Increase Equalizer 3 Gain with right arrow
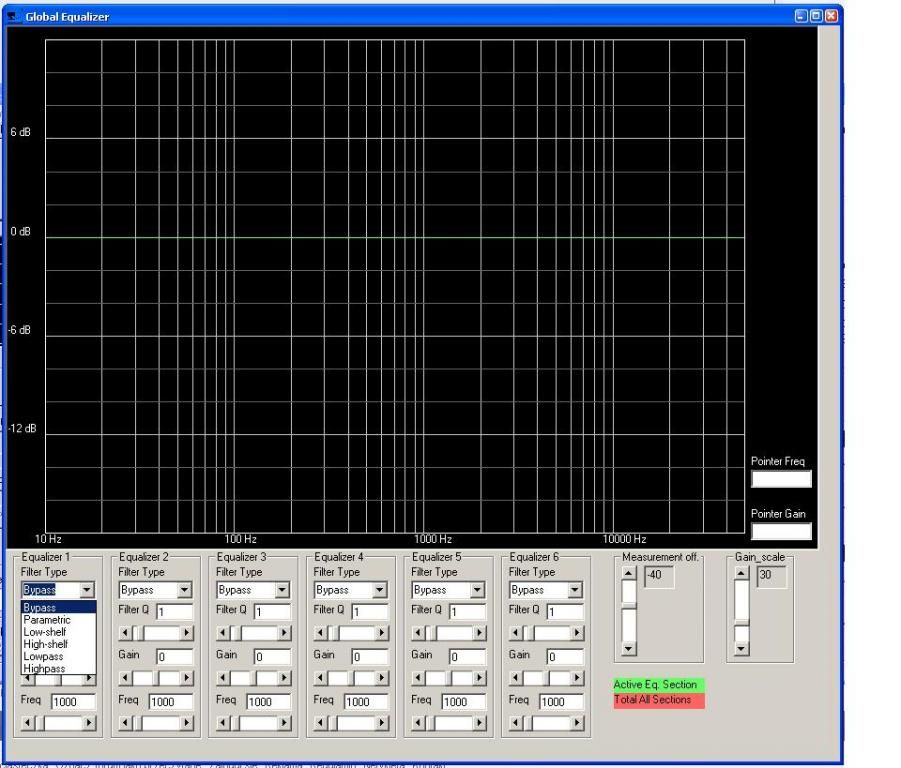Viewport: 901px width, 768px height. coord(284,678)
